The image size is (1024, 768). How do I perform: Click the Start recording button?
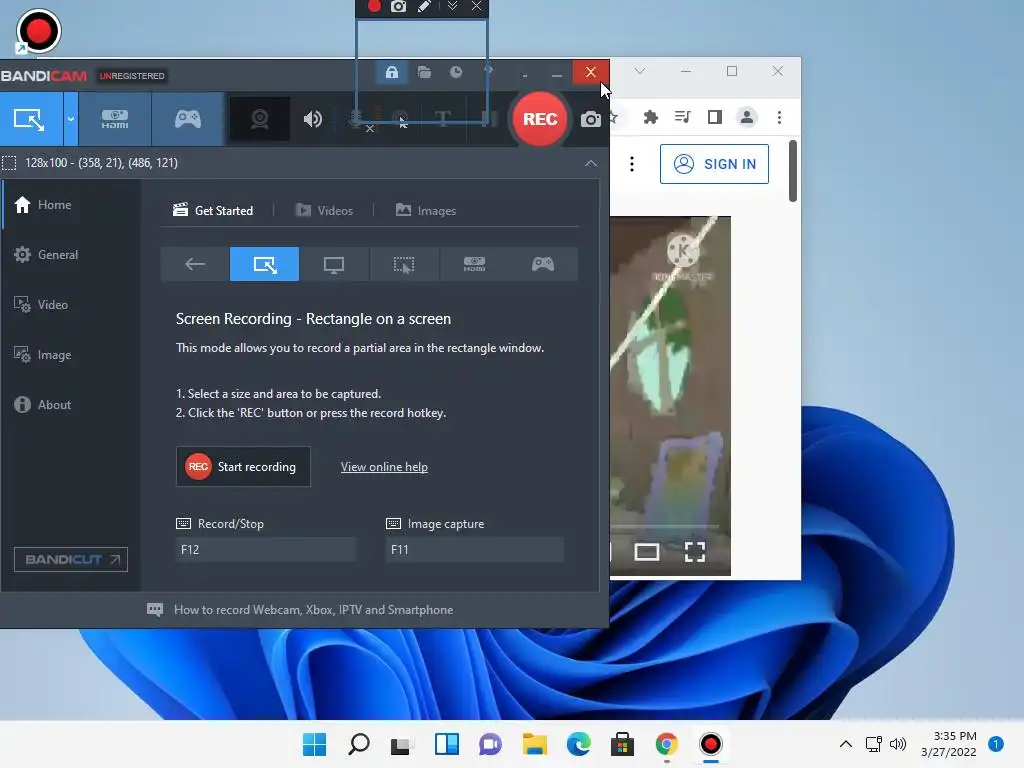click(243, 466)
